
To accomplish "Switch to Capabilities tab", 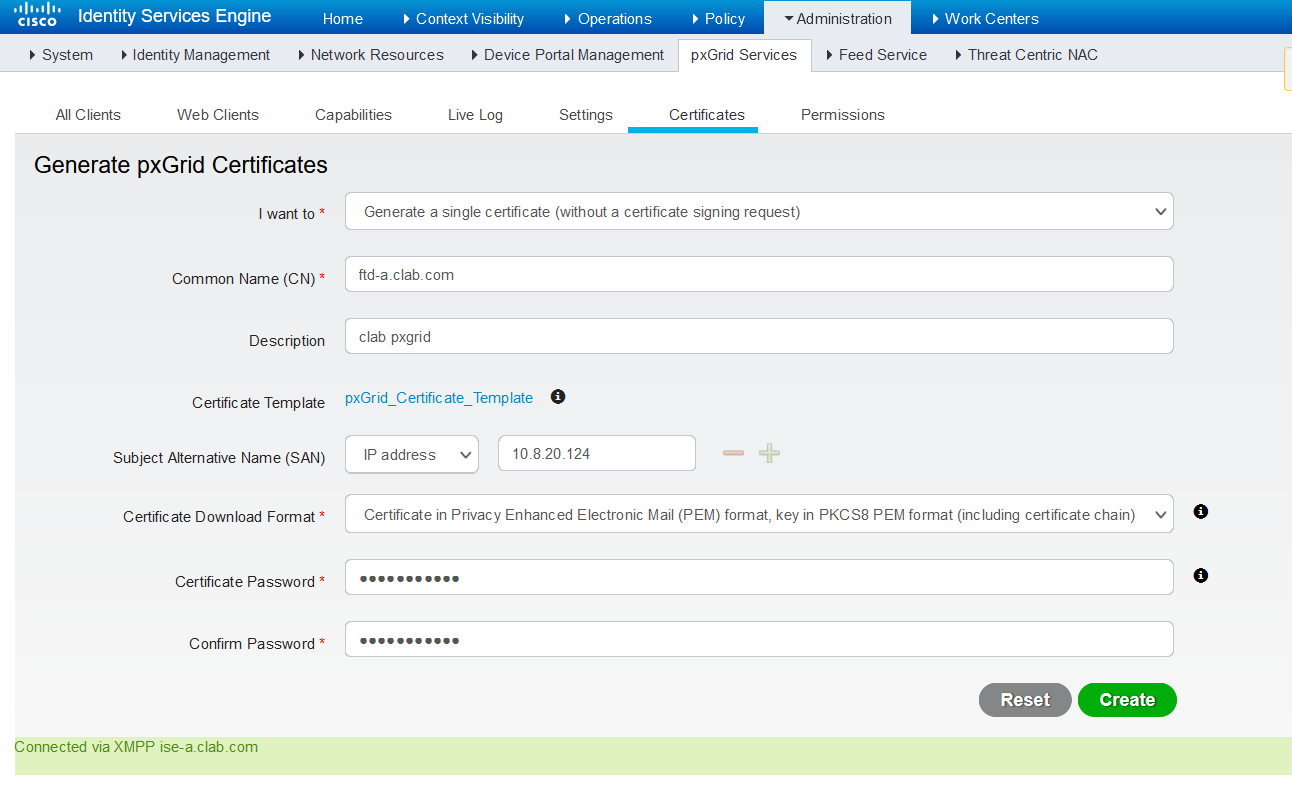I will tap(353, 115).
